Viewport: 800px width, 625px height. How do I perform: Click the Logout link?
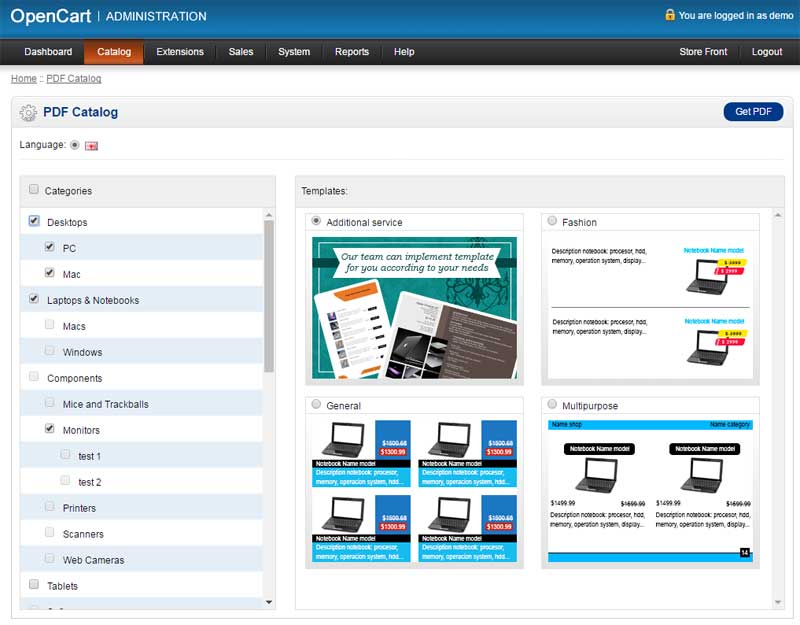(766, 52)
